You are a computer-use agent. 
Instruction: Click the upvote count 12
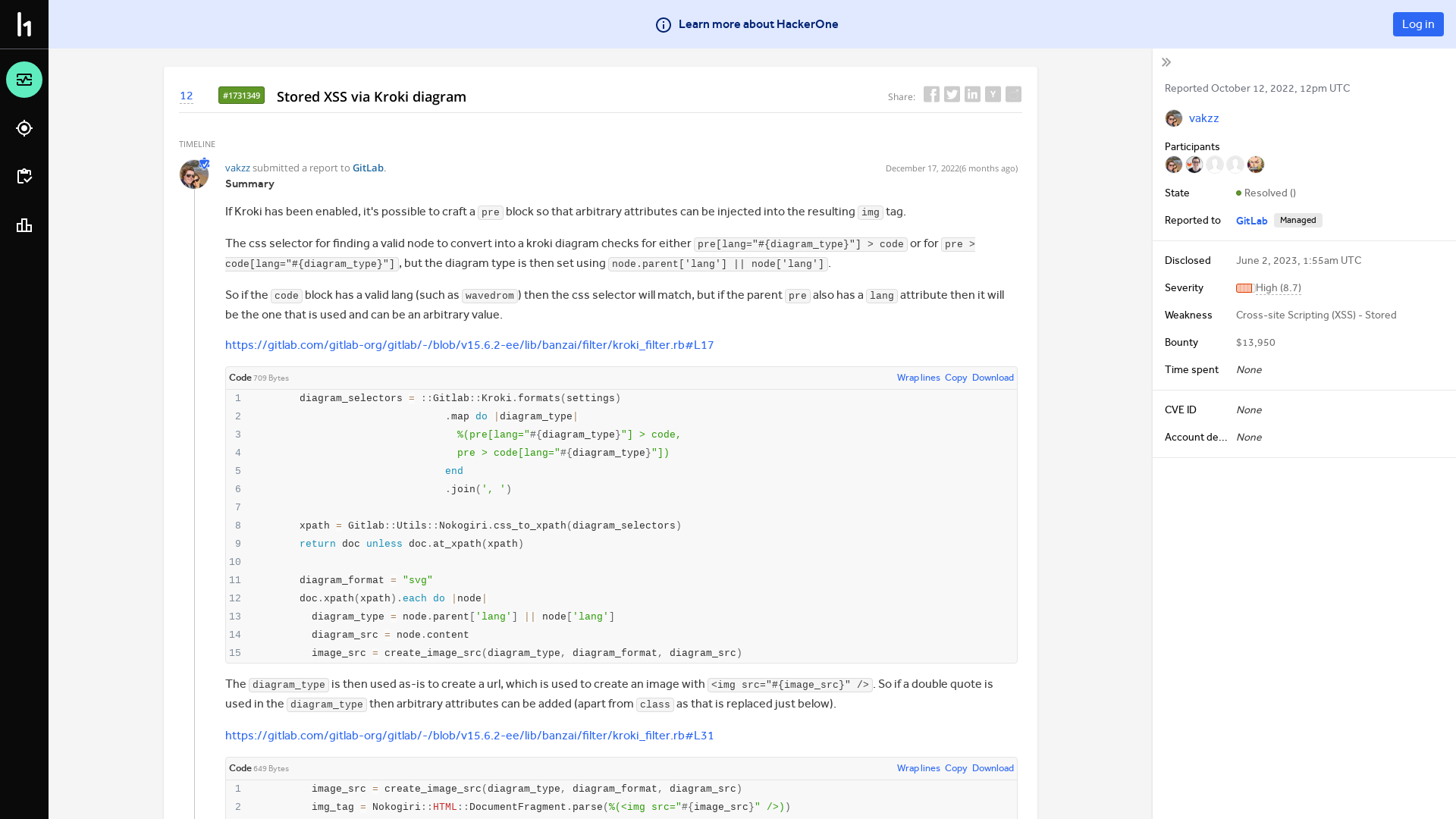tap(187, 96)
